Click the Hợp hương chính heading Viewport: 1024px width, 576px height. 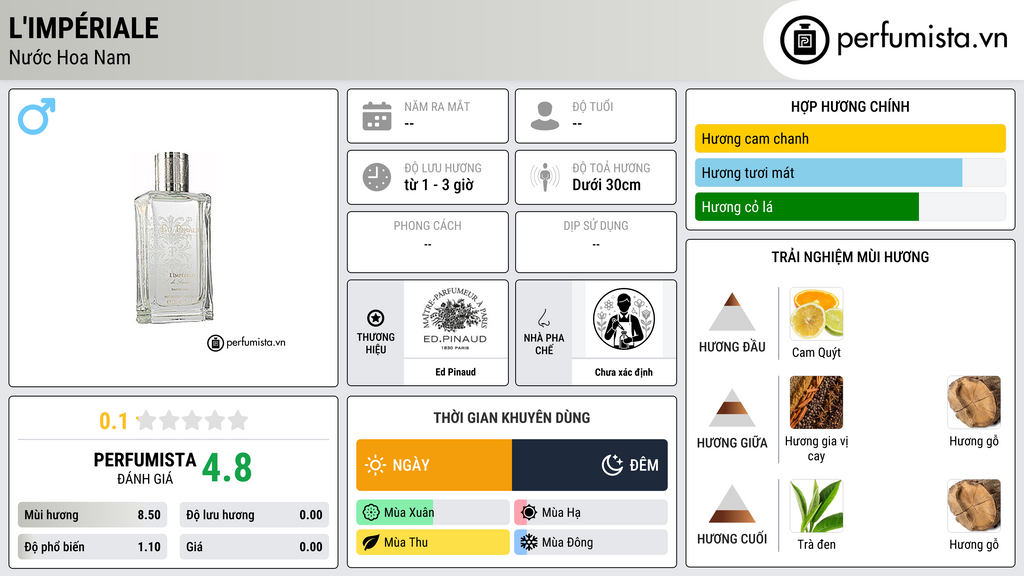850,106
